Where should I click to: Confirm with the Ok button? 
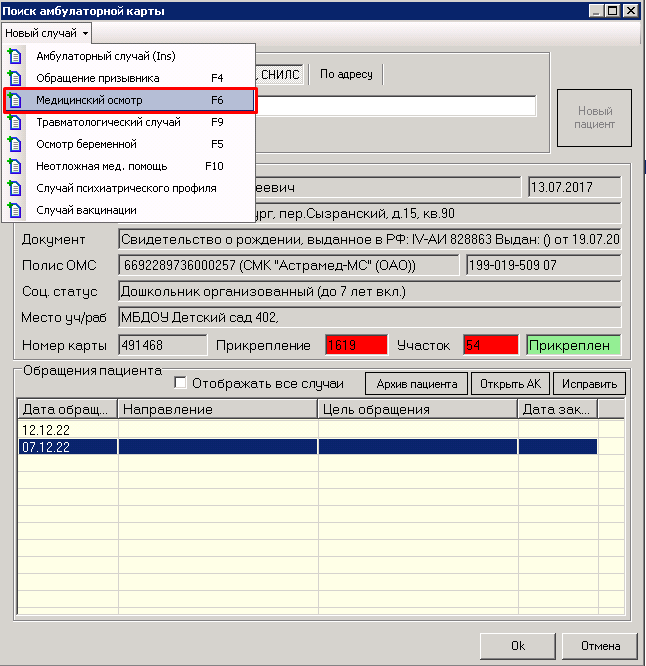pyautogui.click(x=517, y=645)
